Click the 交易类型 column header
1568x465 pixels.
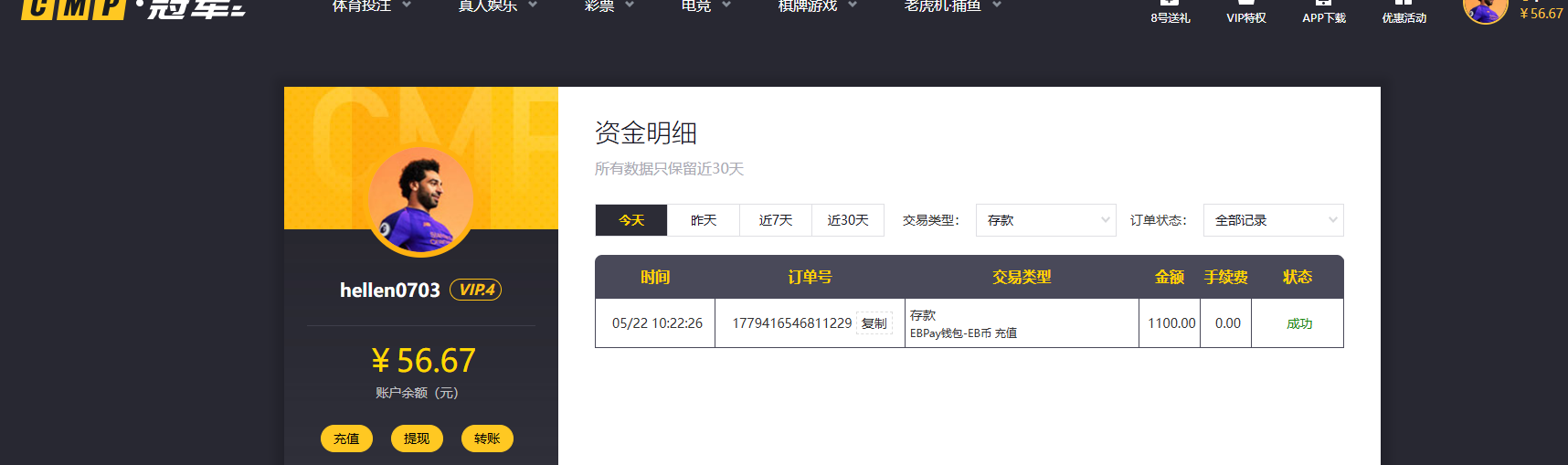point(1022,277)
